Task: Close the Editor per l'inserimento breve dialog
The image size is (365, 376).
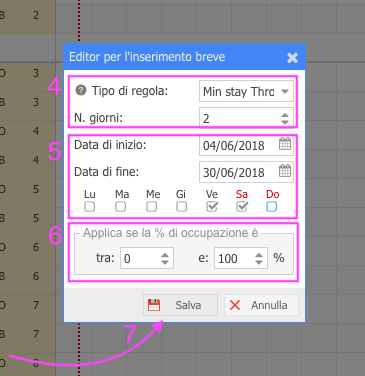Action: click(x=292, y=57)
